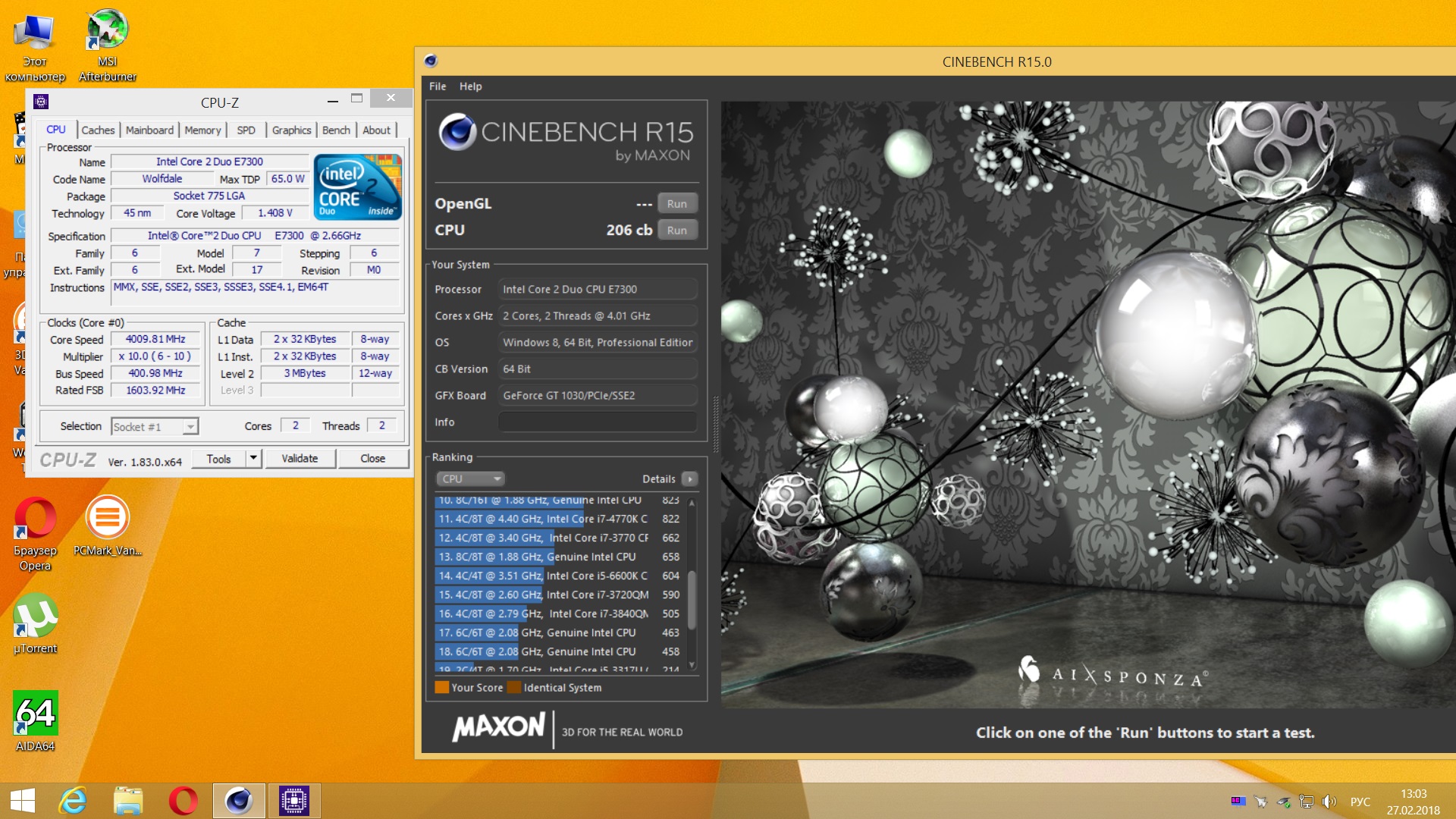The width and height of the screenshot is (1456, 819).
Task: Click the Multiplier value x 10.0
Action: point(155,356)
